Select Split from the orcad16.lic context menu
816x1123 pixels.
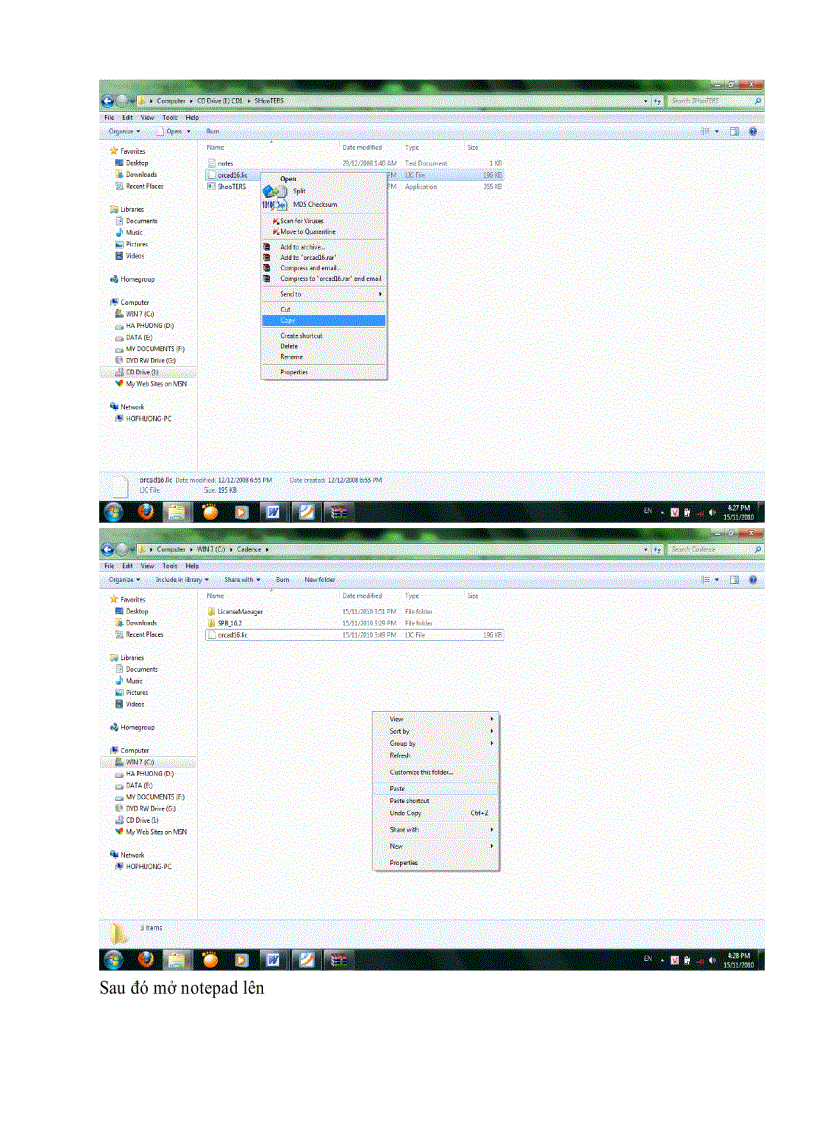pyautogui.click(x=300, y=192)
